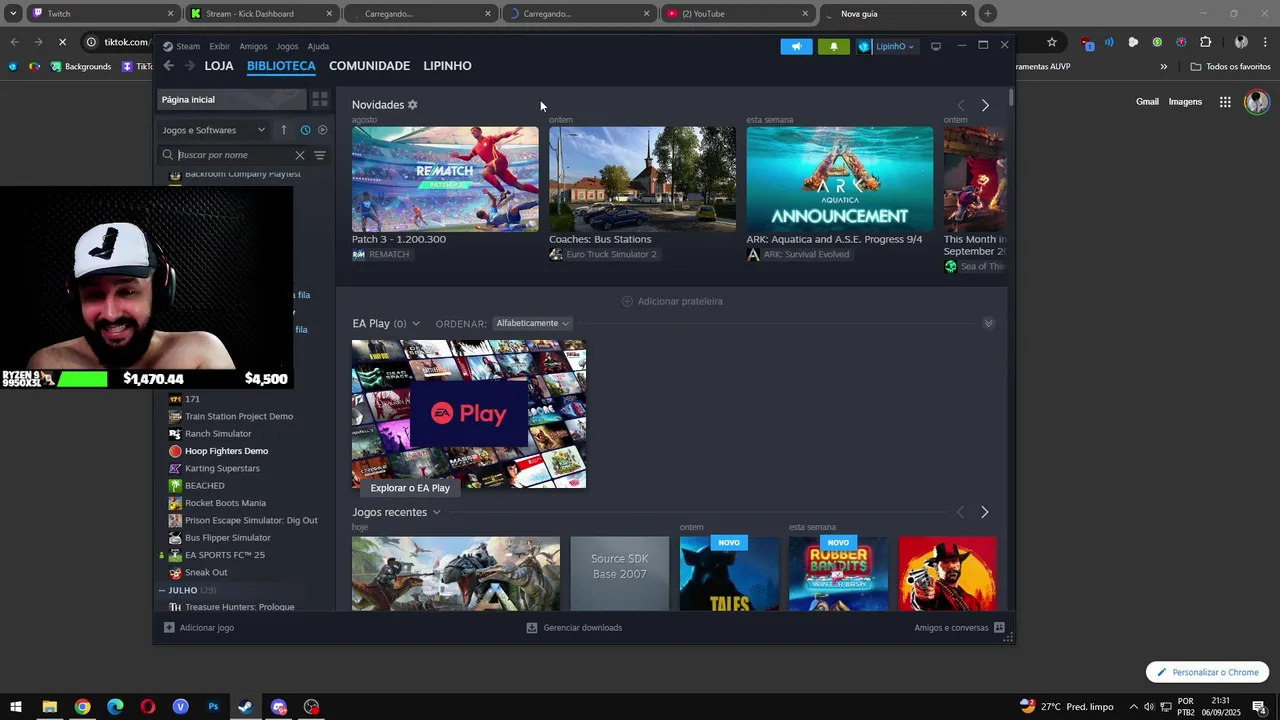Toggle library sort ascending arrow
This screenshot has width=1280, height=720.
(283, 130)
